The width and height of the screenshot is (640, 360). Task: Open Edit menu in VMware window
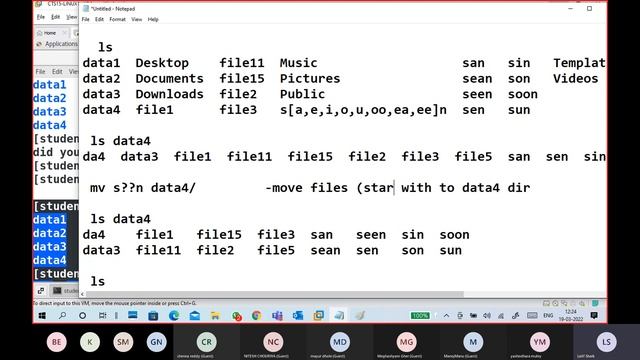click(x=56, y=17)
